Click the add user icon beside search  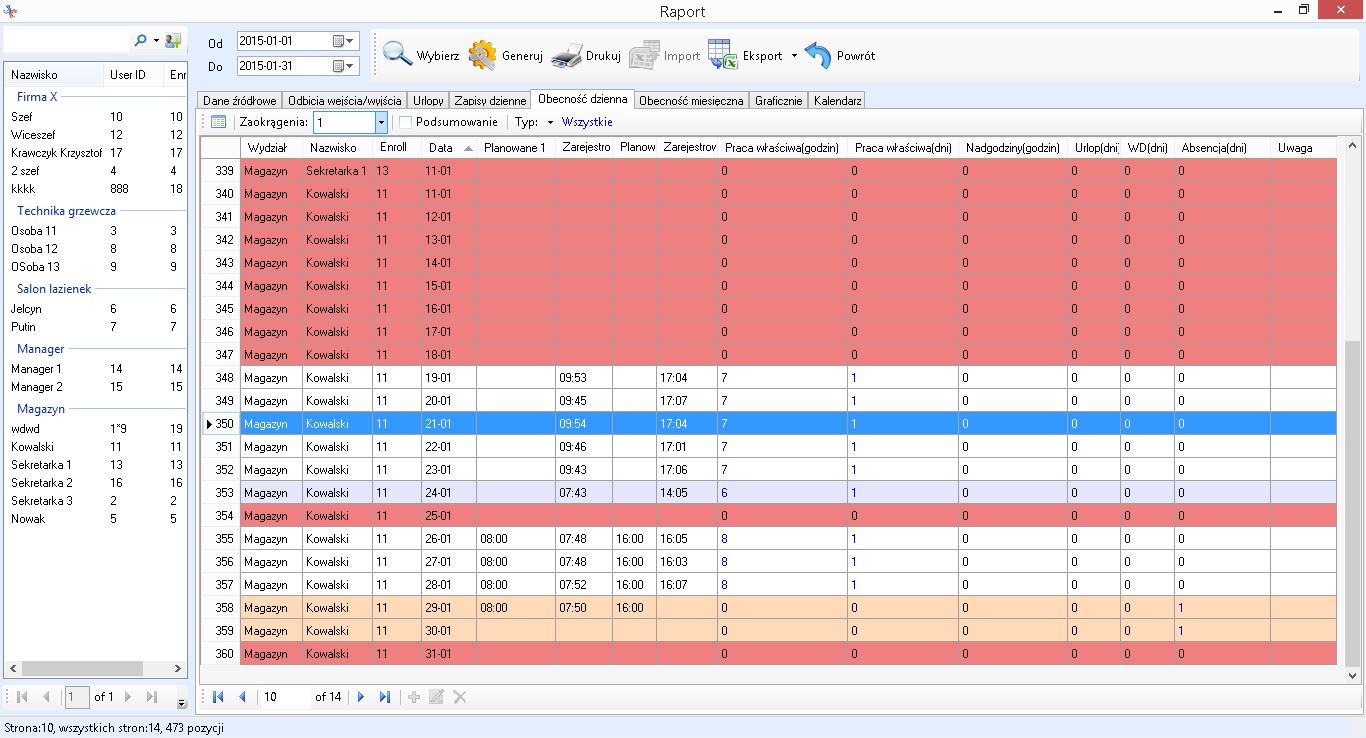173,41
